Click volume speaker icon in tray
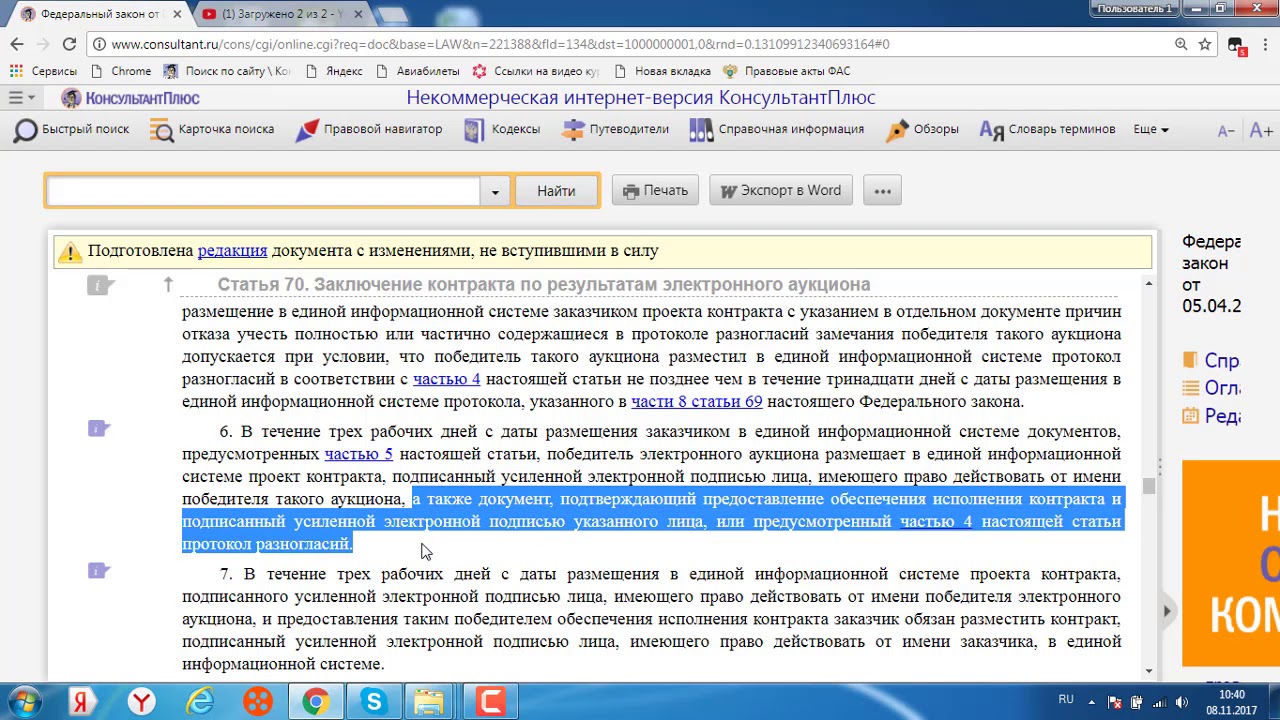 pyautogui.click(x=1181, y=701)
